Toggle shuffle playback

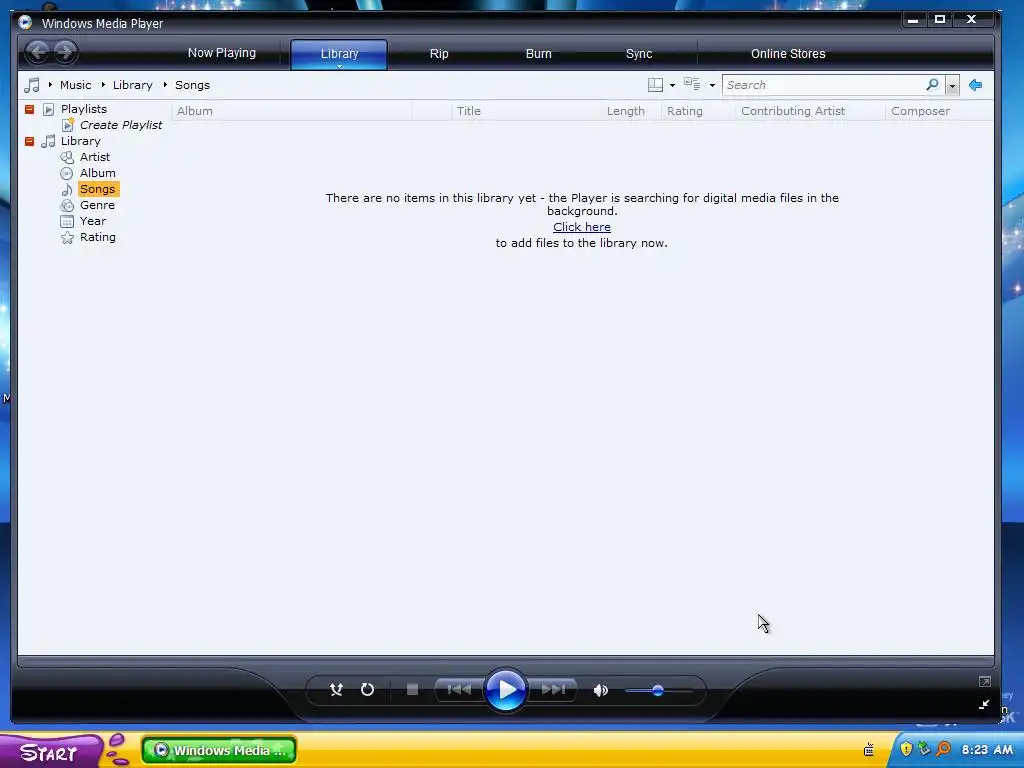pos(336,690)
